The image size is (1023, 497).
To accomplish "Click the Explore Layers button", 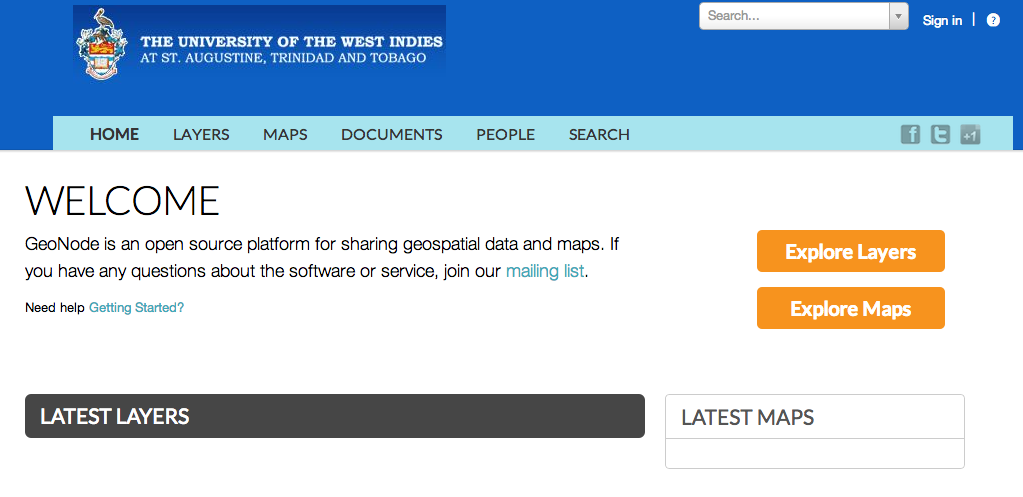I will click(851, 251).
